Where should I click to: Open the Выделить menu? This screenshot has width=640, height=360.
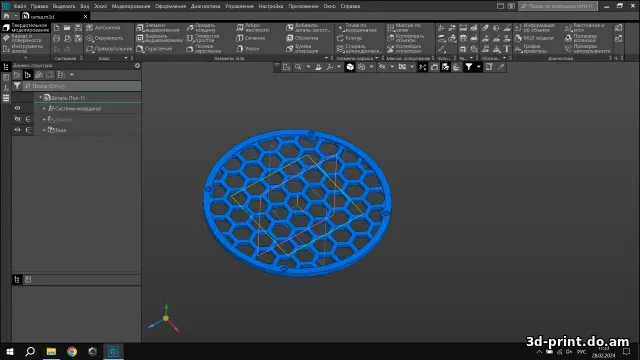64,6
